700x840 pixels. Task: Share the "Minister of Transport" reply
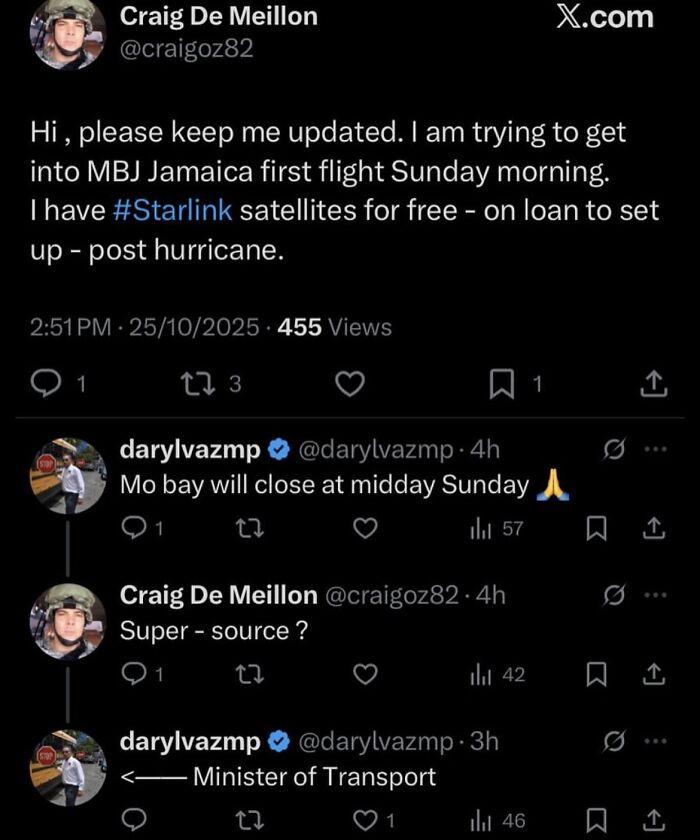pyautogui.click(x=652, y=821)
